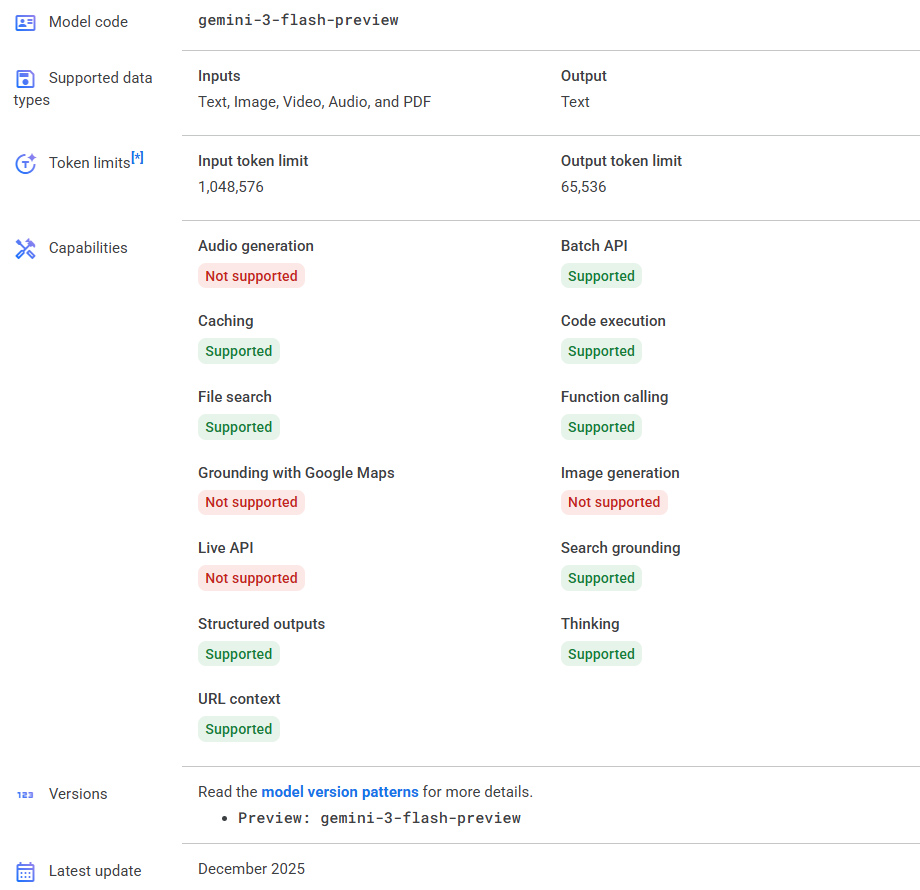Click the Latest update calendar icon
Image resolution: width=920 pixels, height=890 pixels.
point(25,872)
